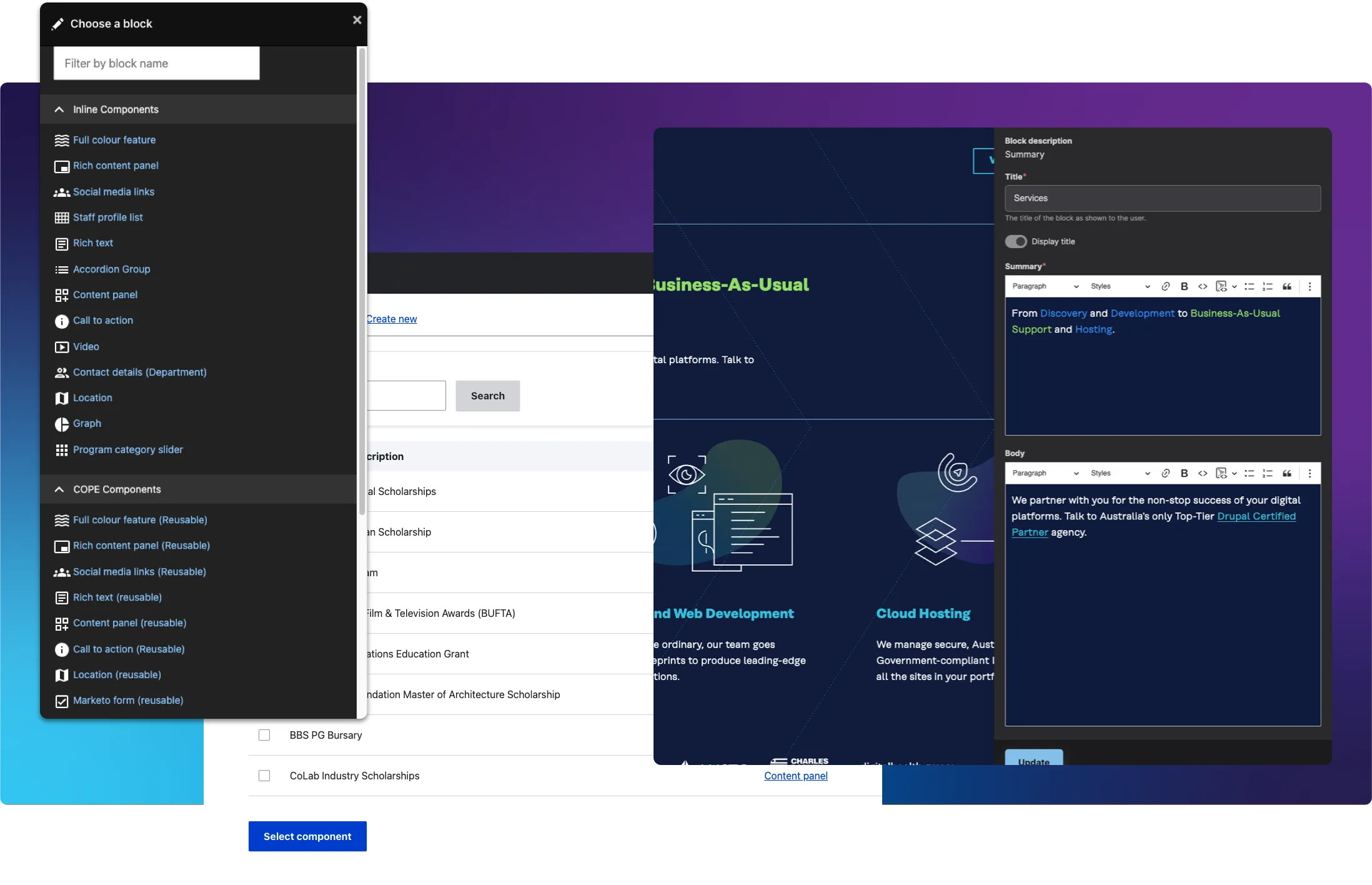Close the Choose a block dialog
The image size is (1372, 885).
coord(357,20)
